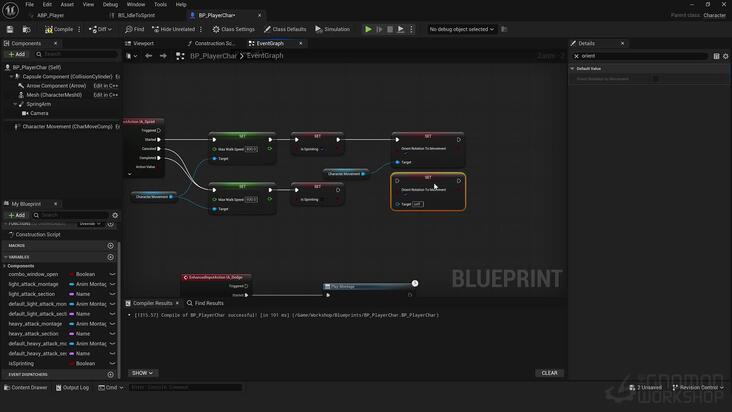Image resolution: width=732 pixels, height=412 pixels.
Task: Open My Blueprint panel settings gear
Action: (x=115, y=215)
